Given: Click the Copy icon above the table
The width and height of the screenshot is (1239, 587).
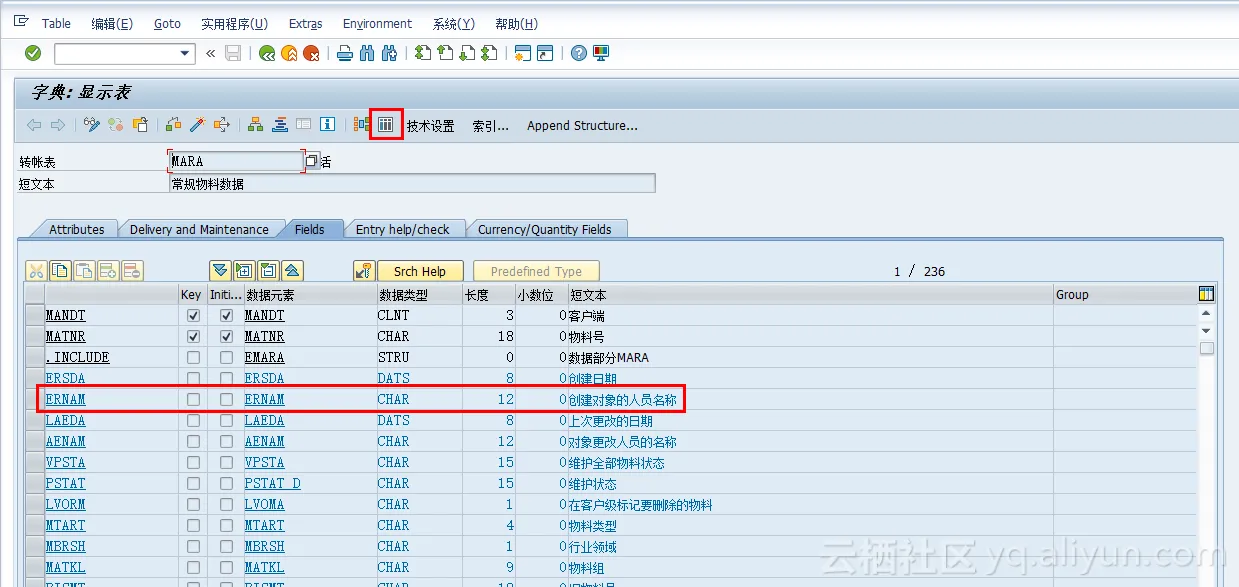Looking at the screenshot, I should tap(60, 271).
